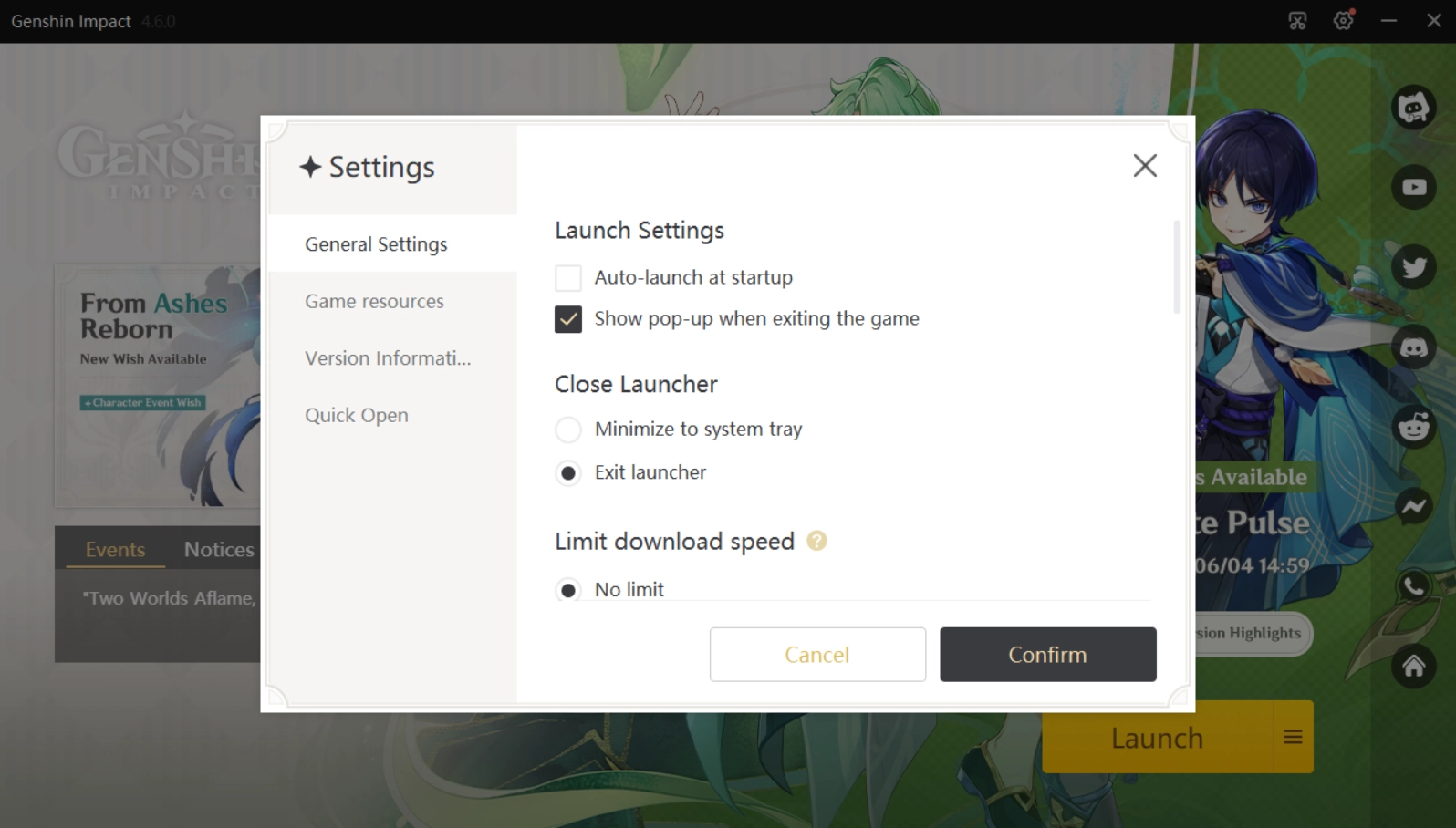Open the HoYoLAB community icon in sidebar
Viewport: 1456px width, 828px height.
click(x=1413, y=108)
